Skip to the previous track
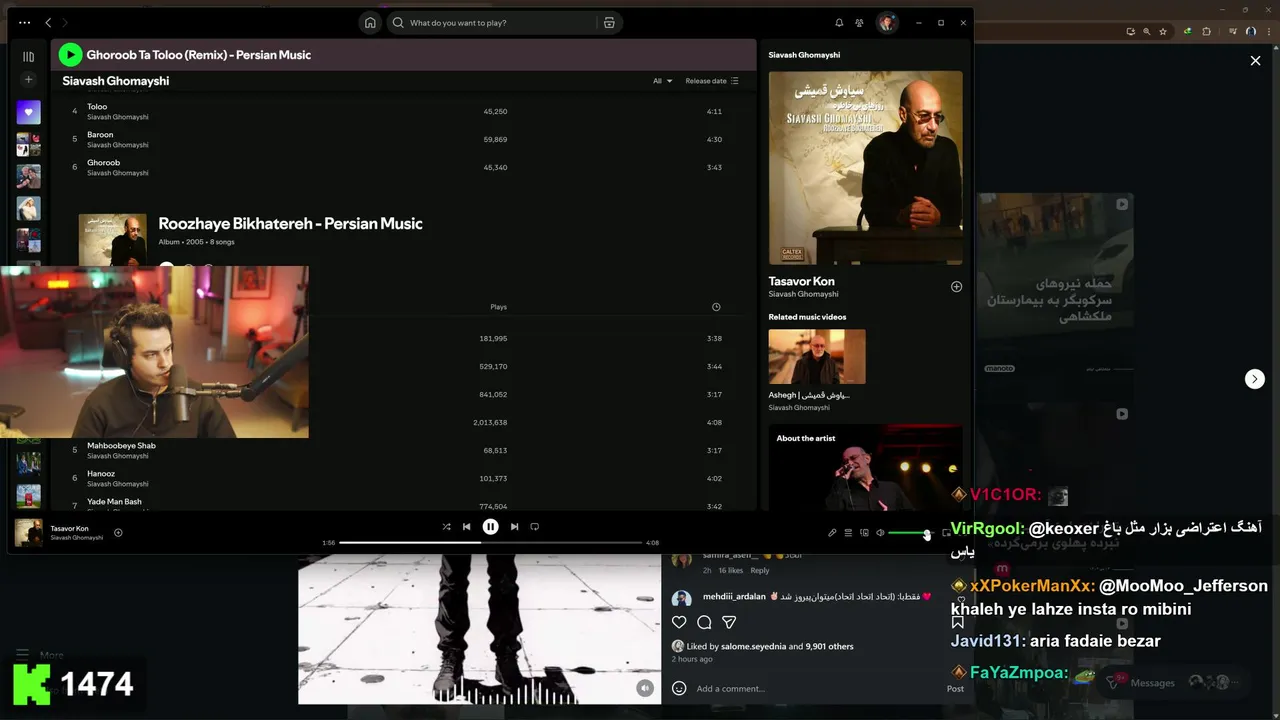Image resolution: width=1280 pixels, height=720 pixels. coord(466,527)
